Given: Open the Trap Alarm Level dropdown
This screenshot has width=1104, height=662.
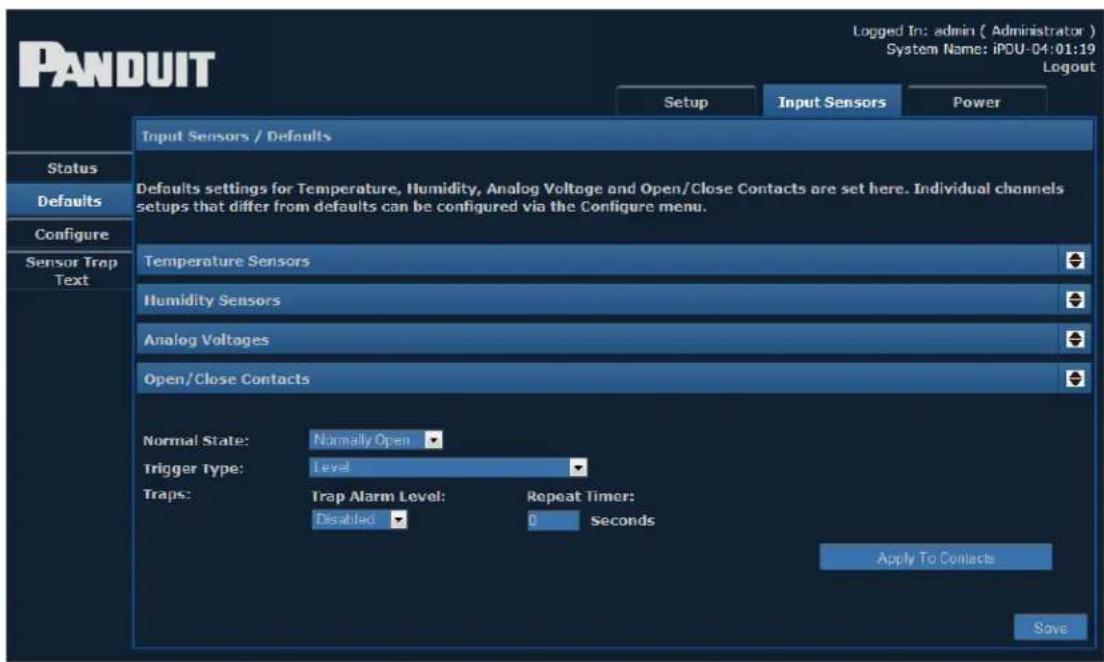Looking at the screenshot, I should tap(359, 520).
